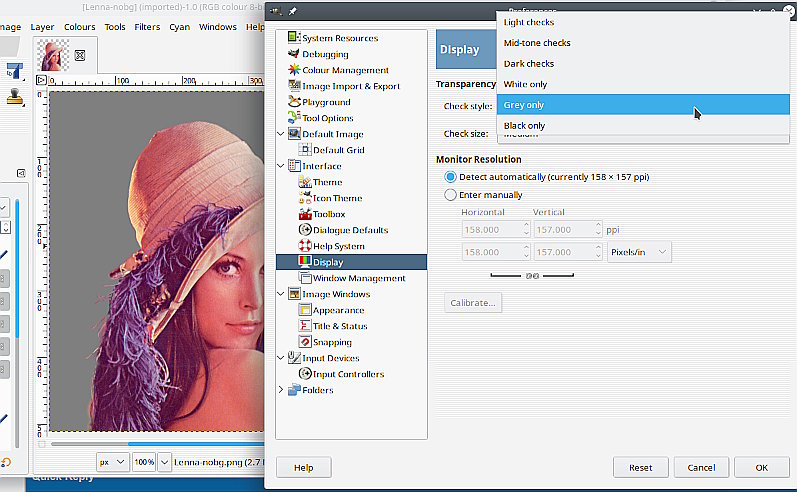
Task: Confirm preferences with OK button
Action: click(761, 468)
